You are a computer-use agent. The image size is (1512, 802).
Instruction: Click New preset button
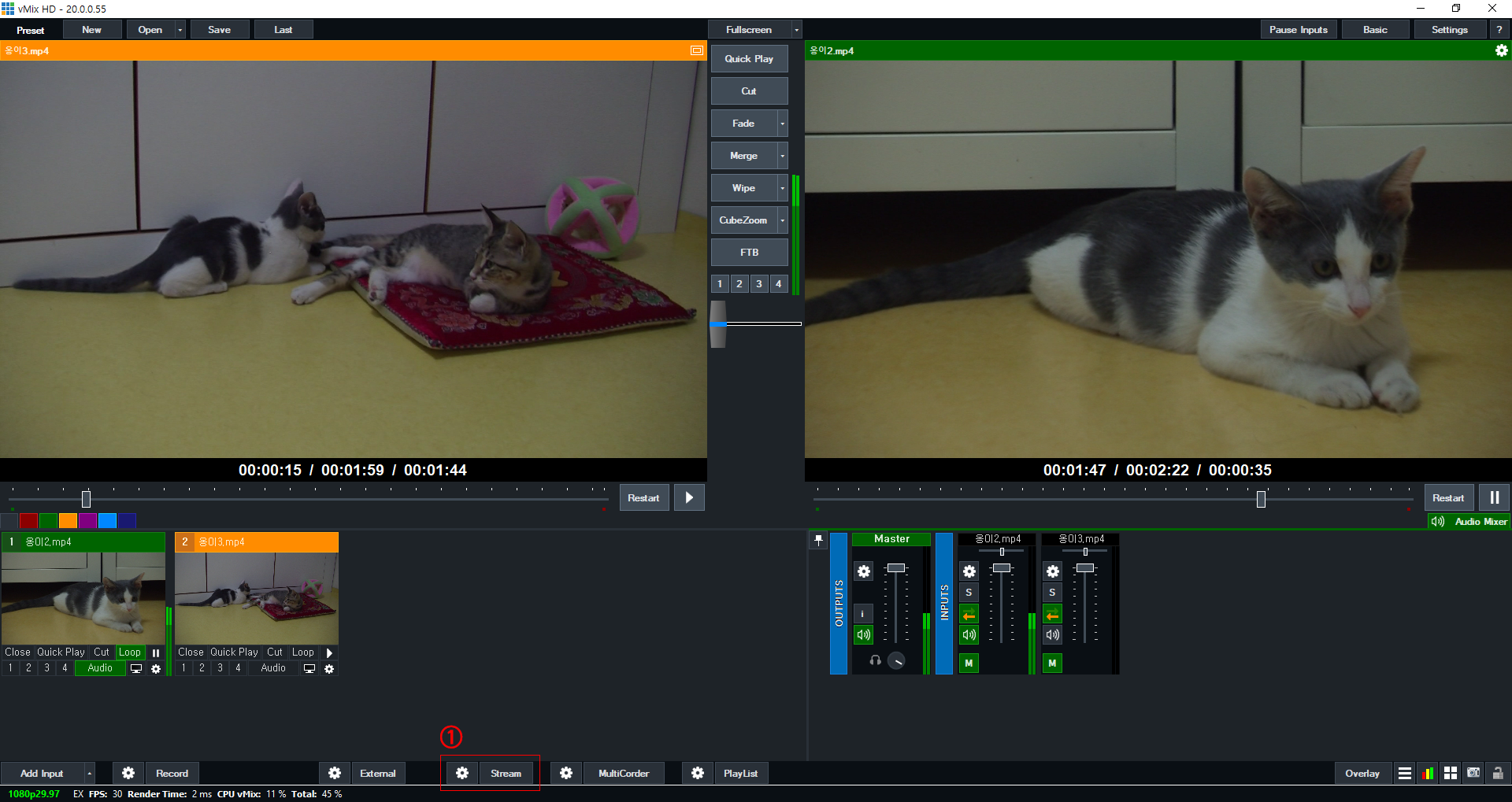point(91,30)
